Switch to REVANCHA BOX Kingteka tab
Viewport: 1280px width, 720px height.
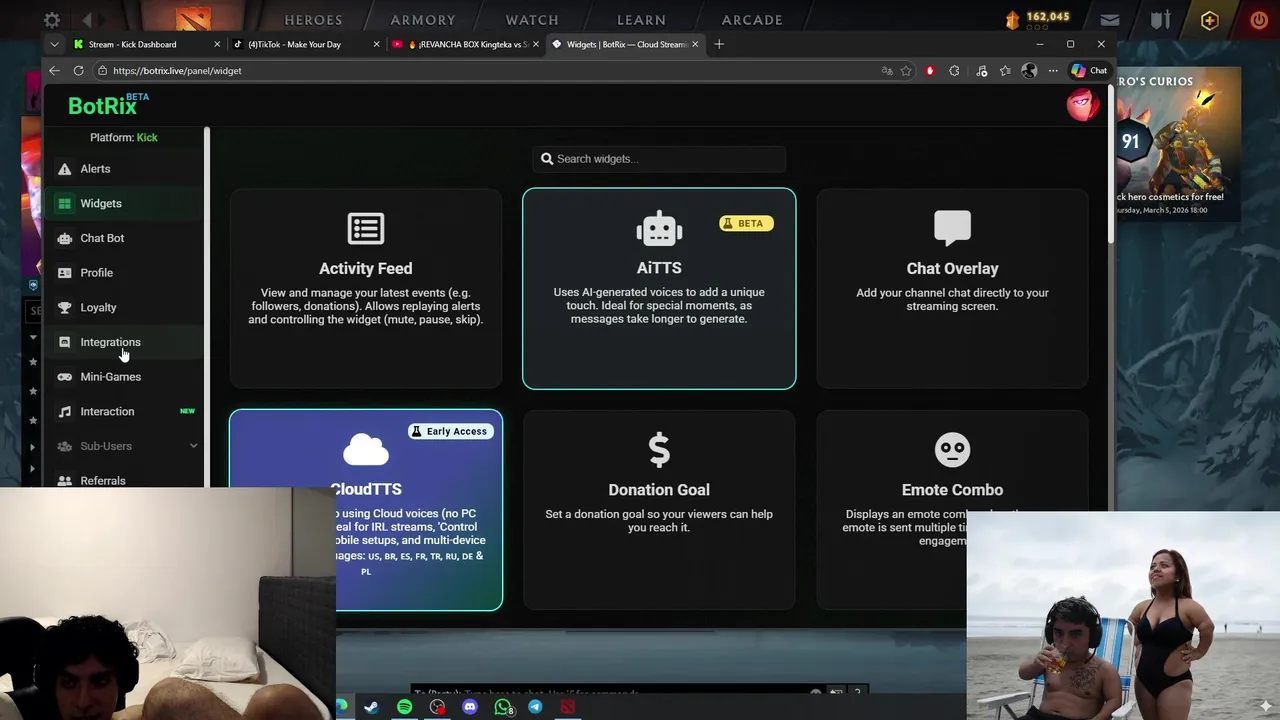tap(465, 44)
